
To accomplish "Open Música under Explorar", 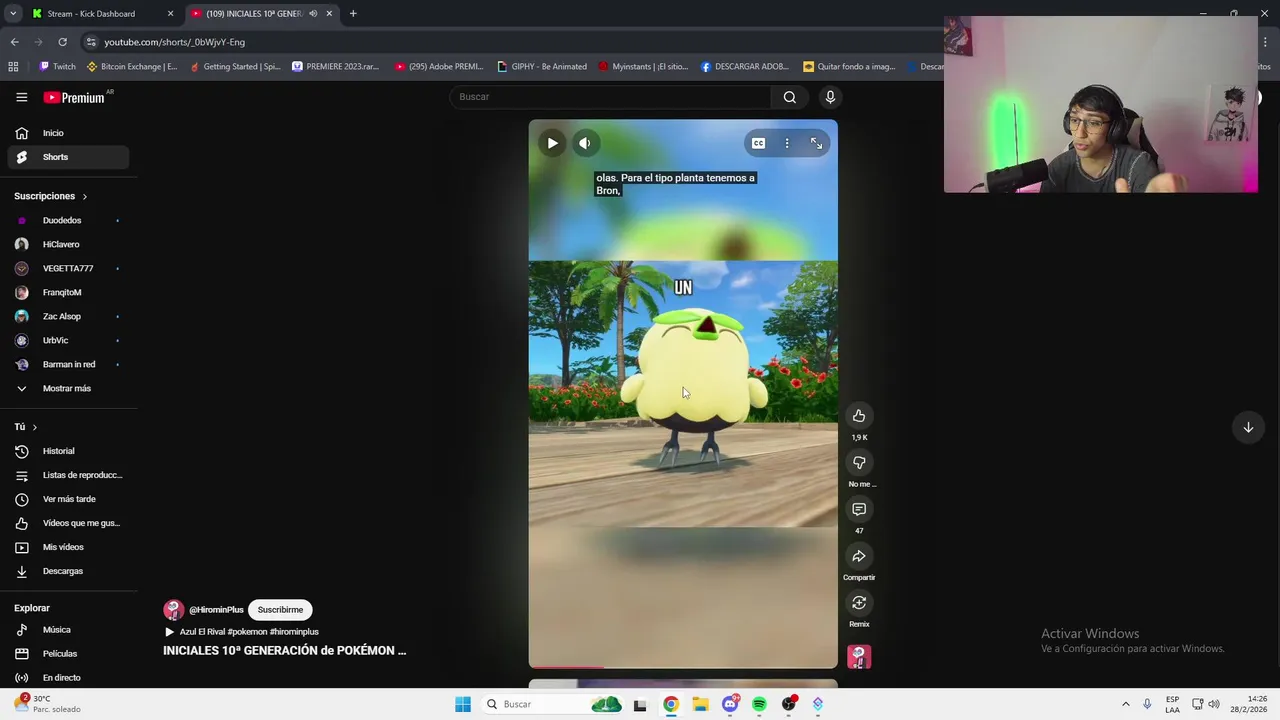I will [x=68, y=630].
